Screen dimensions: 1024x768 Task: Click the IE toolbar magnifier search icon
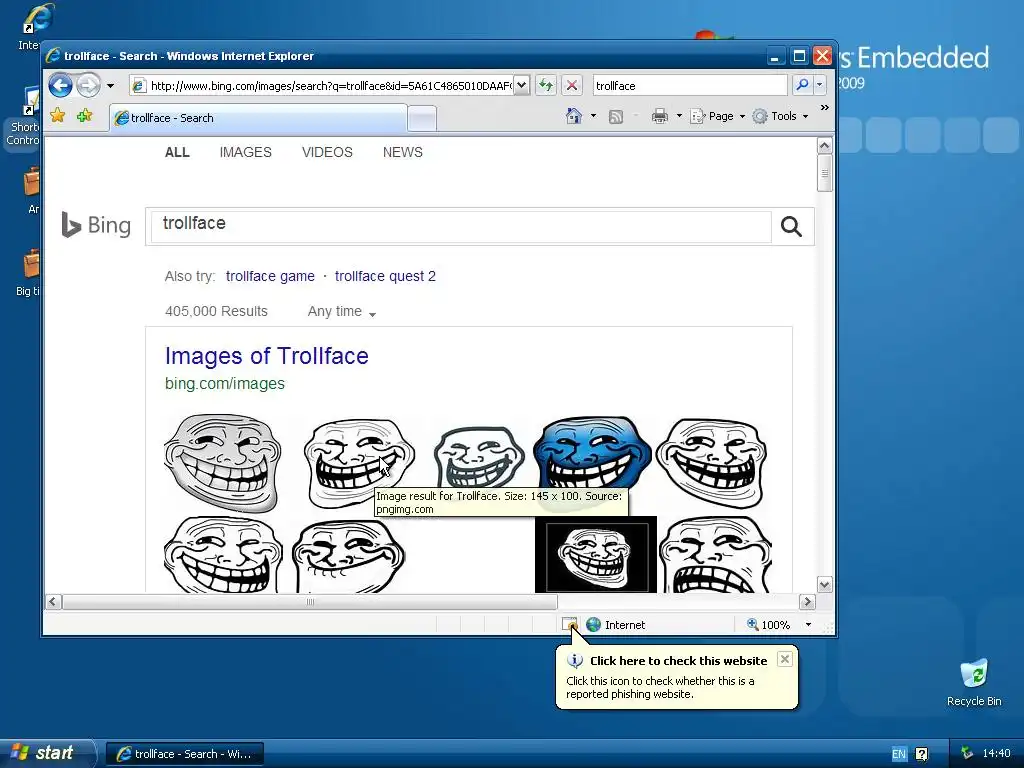click(802, 85)
